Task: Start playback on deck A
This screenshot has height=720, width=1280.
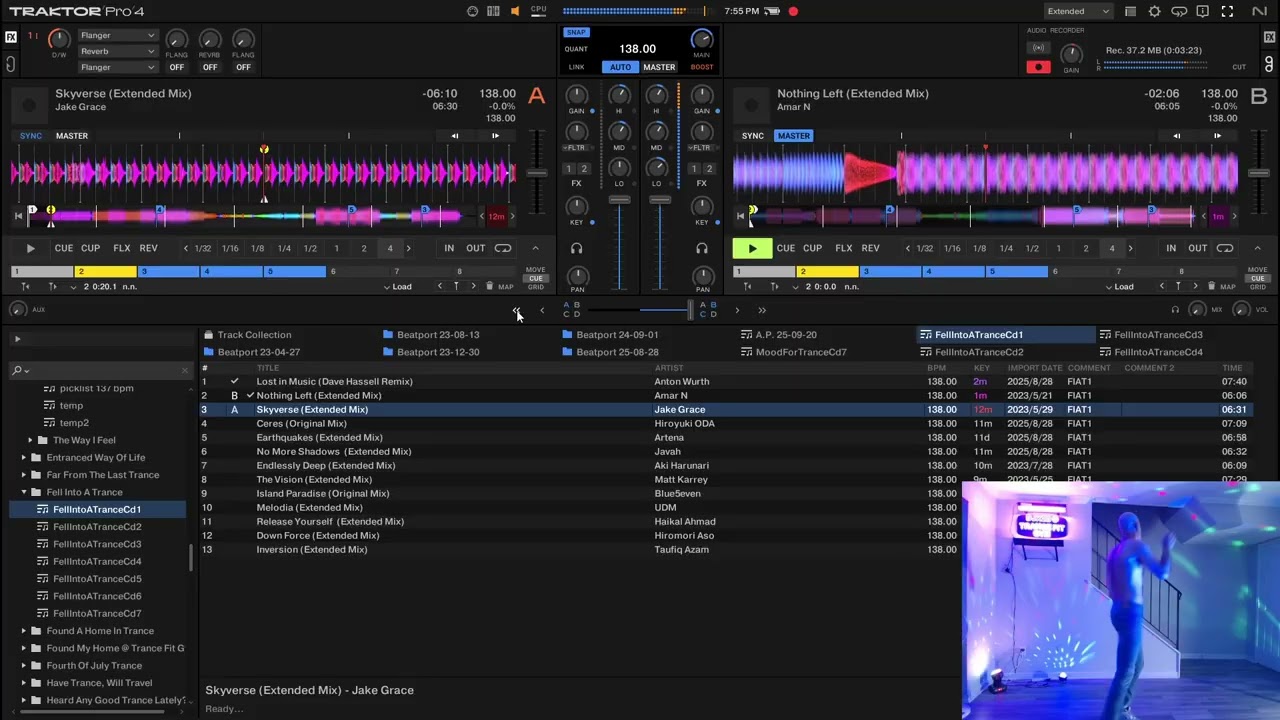Action: pyautogui.click(x=30, y=248)
